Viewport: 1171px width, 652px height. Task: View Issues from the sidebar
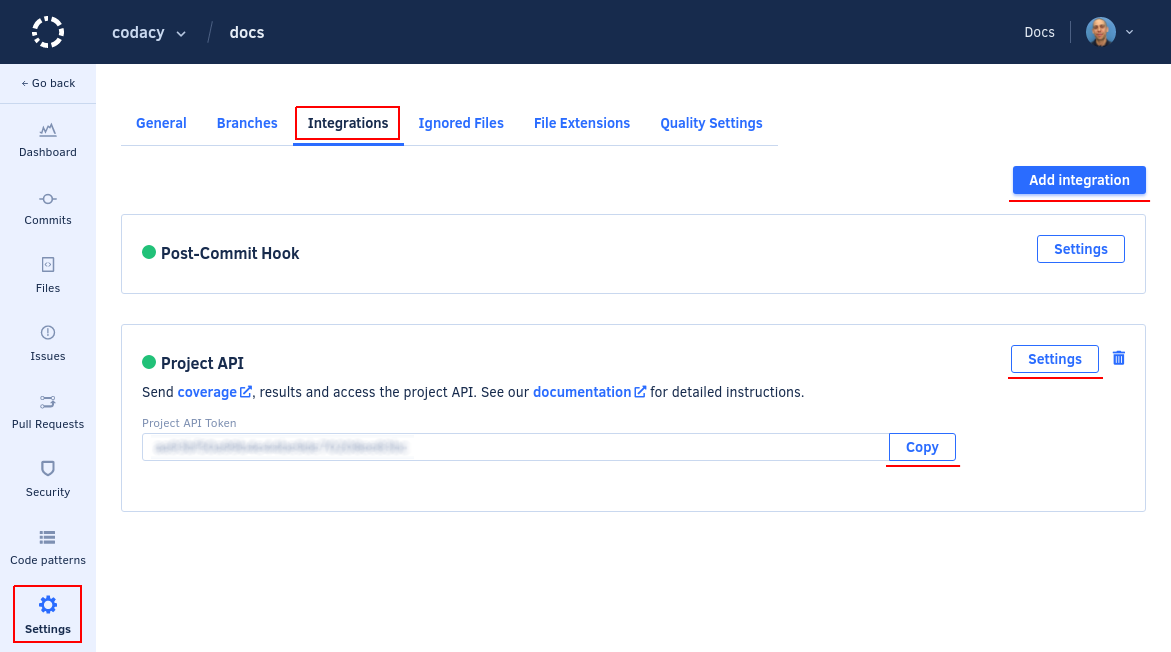[47, 344]
